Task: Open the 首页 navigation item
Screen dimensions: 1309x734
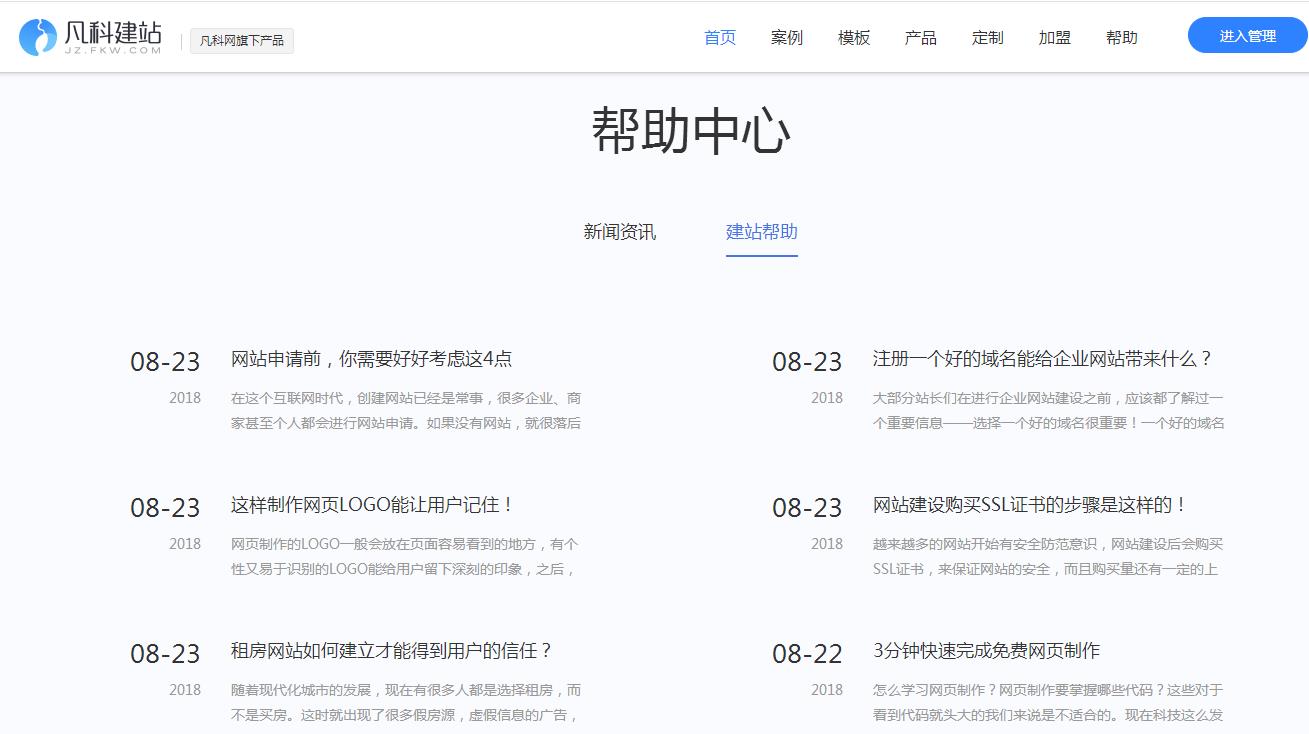Action: click(720, 38)
